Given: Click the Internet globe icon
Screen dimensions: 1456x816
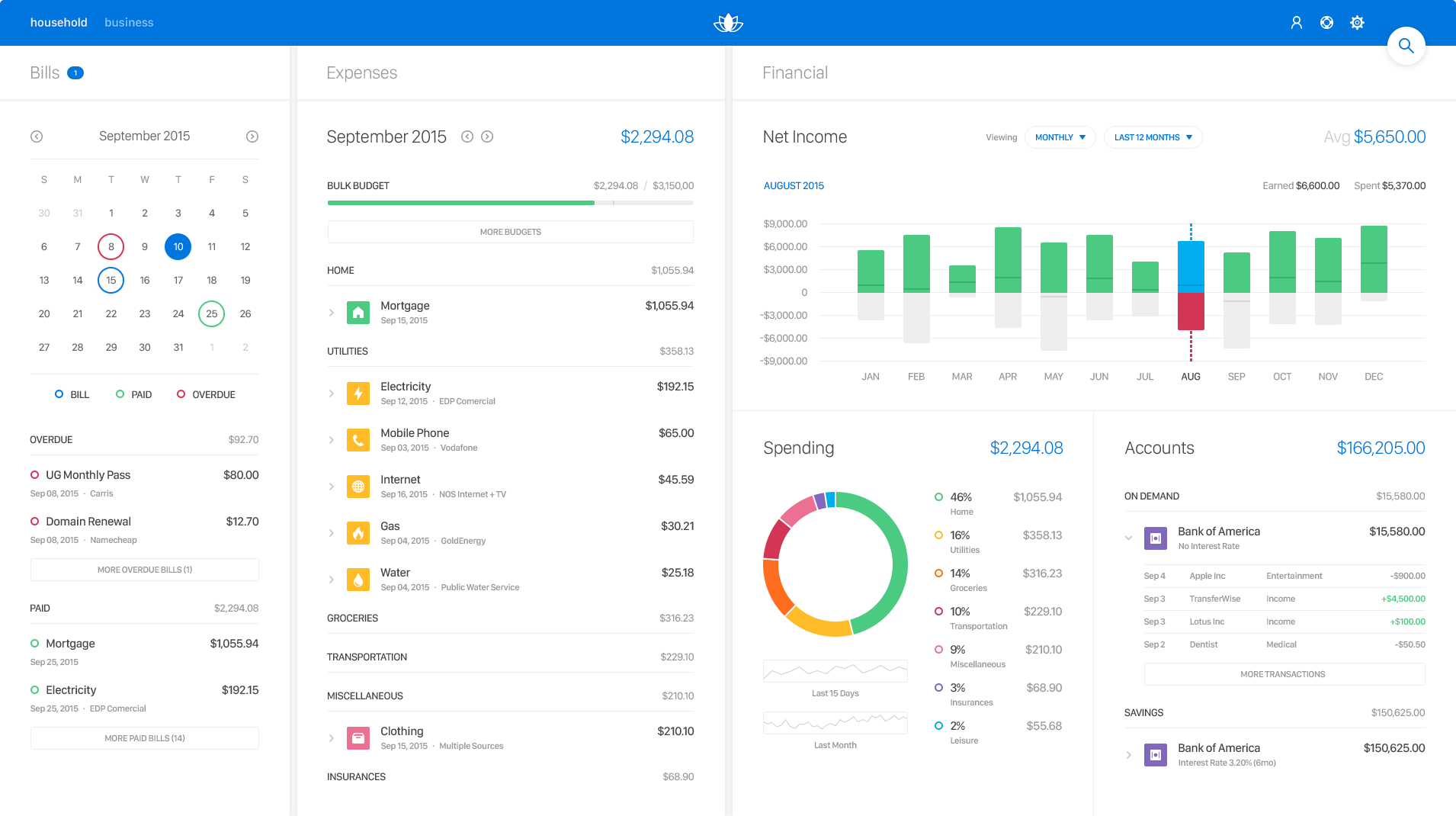Looking at the screenshot, I should pyautogui.click(x=358, y=487).
